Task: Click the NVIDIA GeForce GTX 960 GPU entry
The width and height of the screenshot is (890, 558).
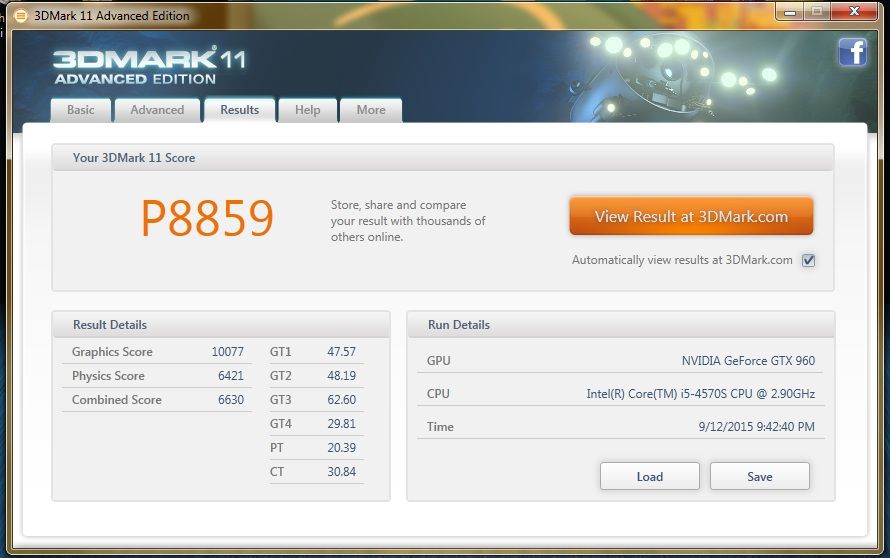Action: point(748,360)
